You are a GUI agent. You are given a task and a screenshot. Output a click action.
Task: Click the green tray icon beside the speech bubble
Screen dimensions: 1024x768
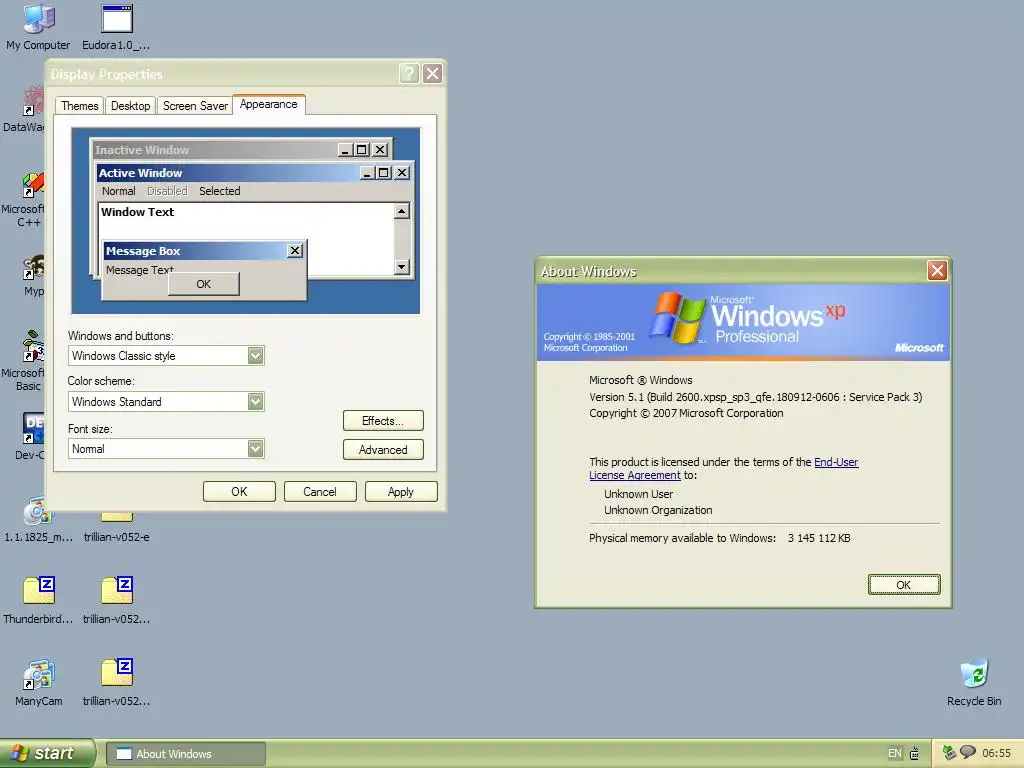pos(950,753)
